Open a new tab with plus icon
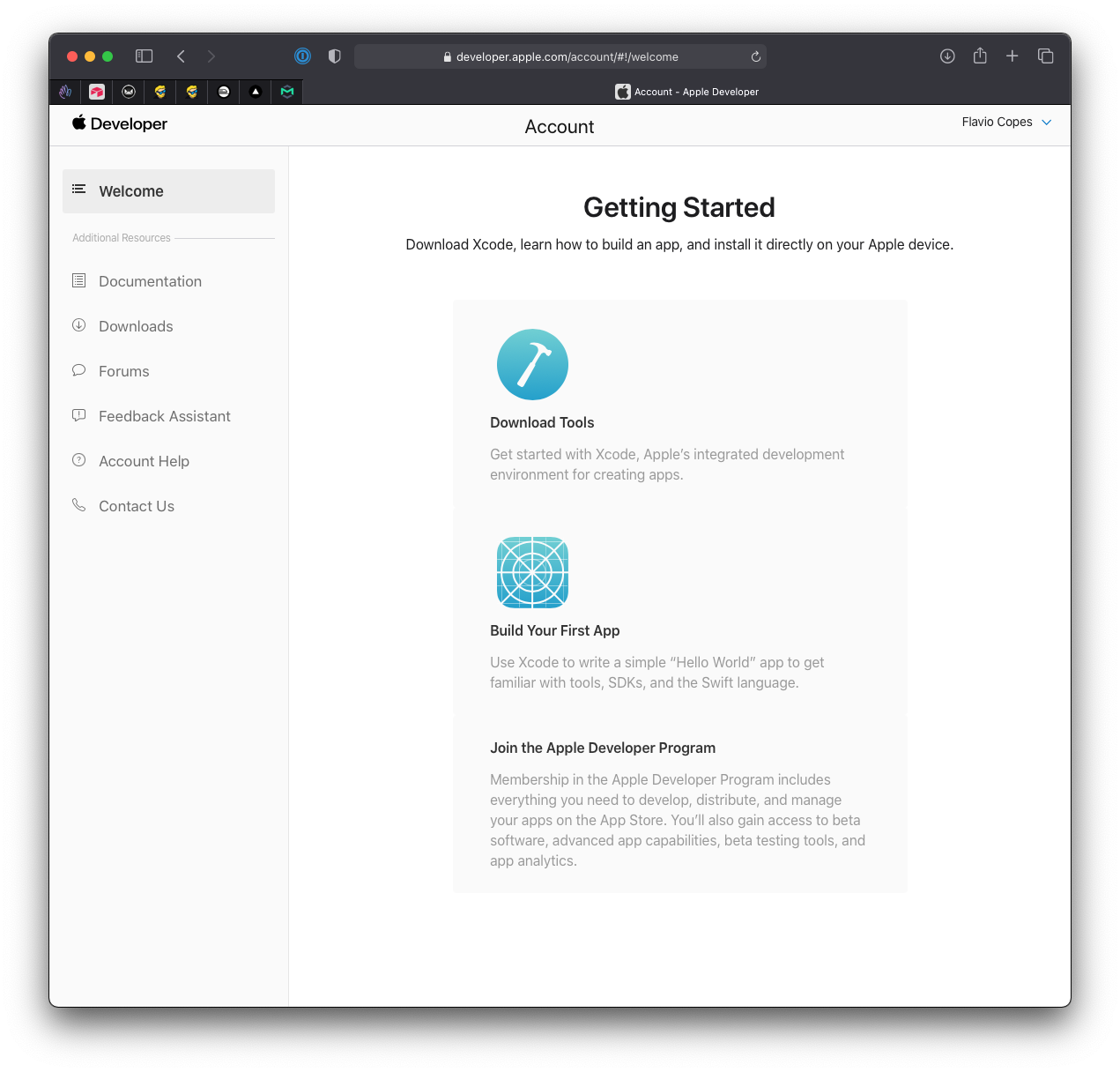 [x=1012, y=56]
